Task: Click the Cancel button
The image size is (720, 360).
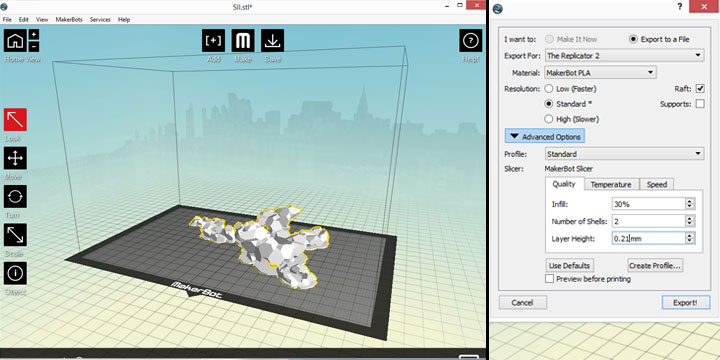Action: tap(523, 303)
